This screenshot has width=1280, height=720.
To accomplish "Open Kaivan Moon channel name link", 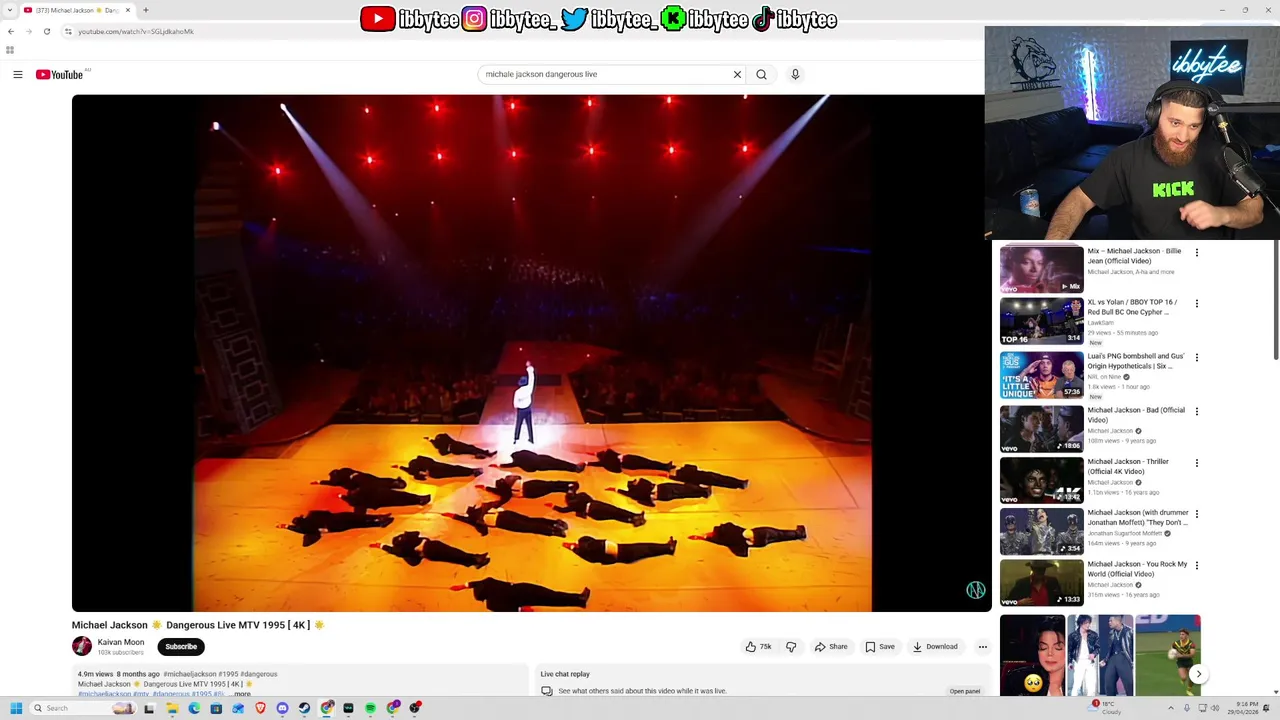I will point(121,642).
